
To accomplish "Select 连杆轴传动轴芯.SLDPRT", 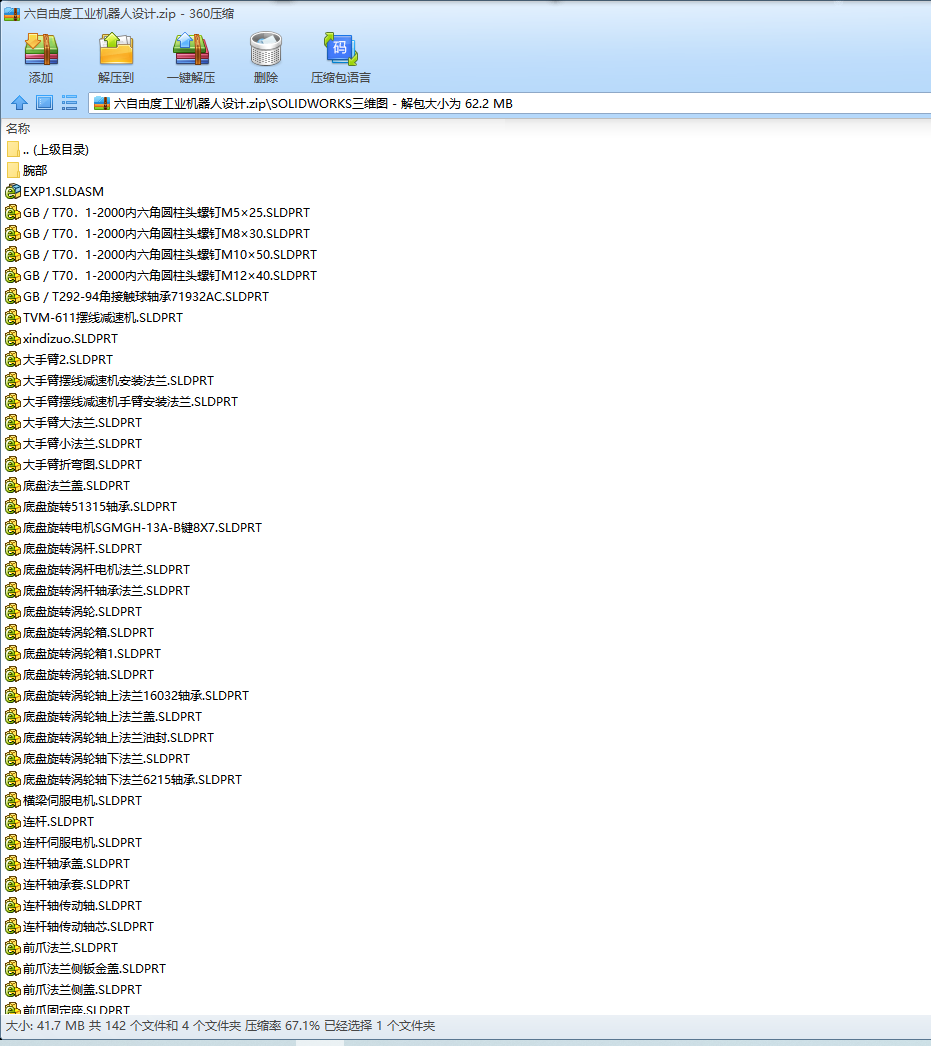I will 80,927.
